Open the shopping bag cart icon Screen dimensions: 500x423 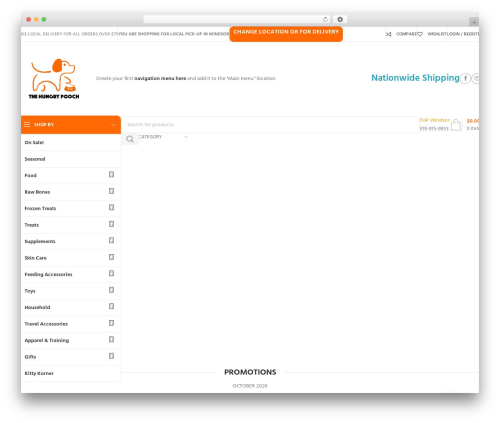tap(456, 125)
